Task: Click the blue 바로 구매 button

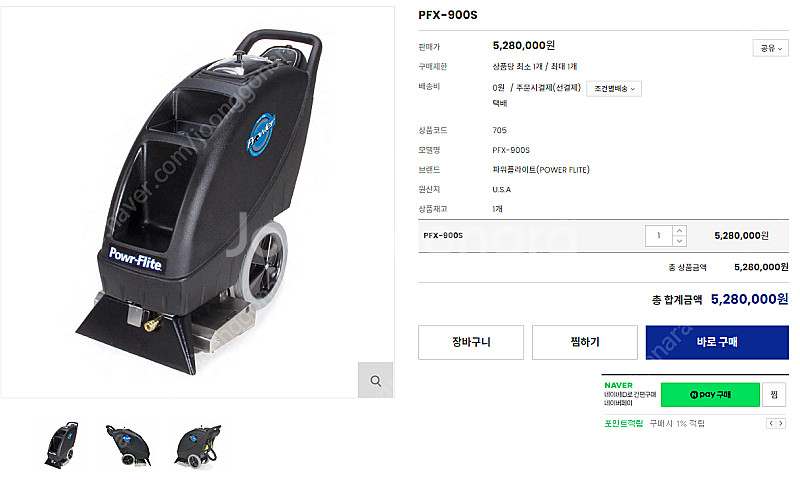Action: click(717, 342)
